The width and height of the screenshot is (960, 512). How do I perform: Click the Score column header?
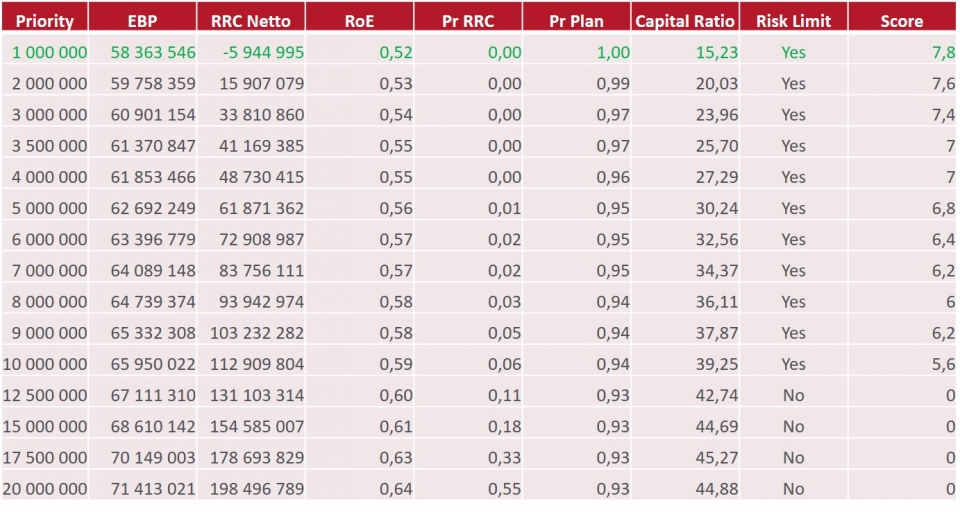(x=901, y=21)
